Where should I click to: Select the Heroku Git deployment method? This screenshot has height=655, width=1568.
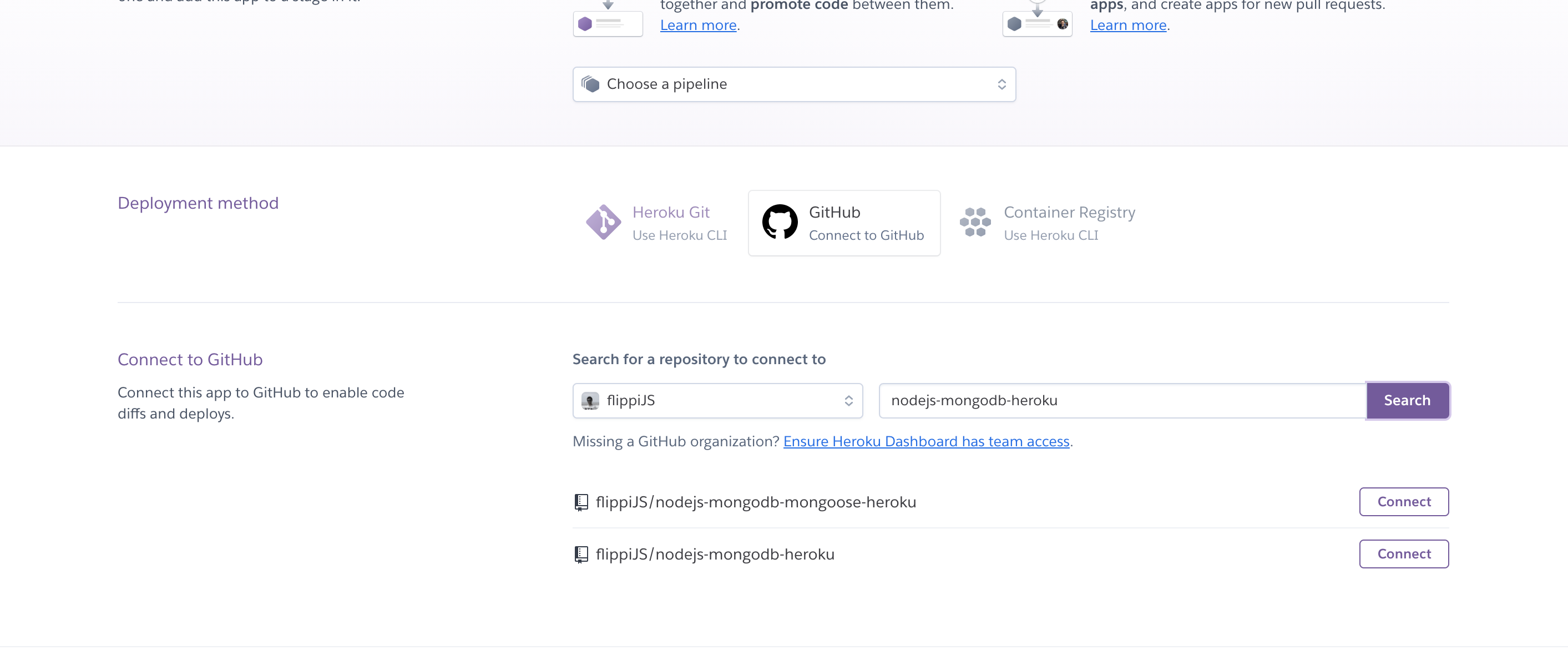coord(657,223)
